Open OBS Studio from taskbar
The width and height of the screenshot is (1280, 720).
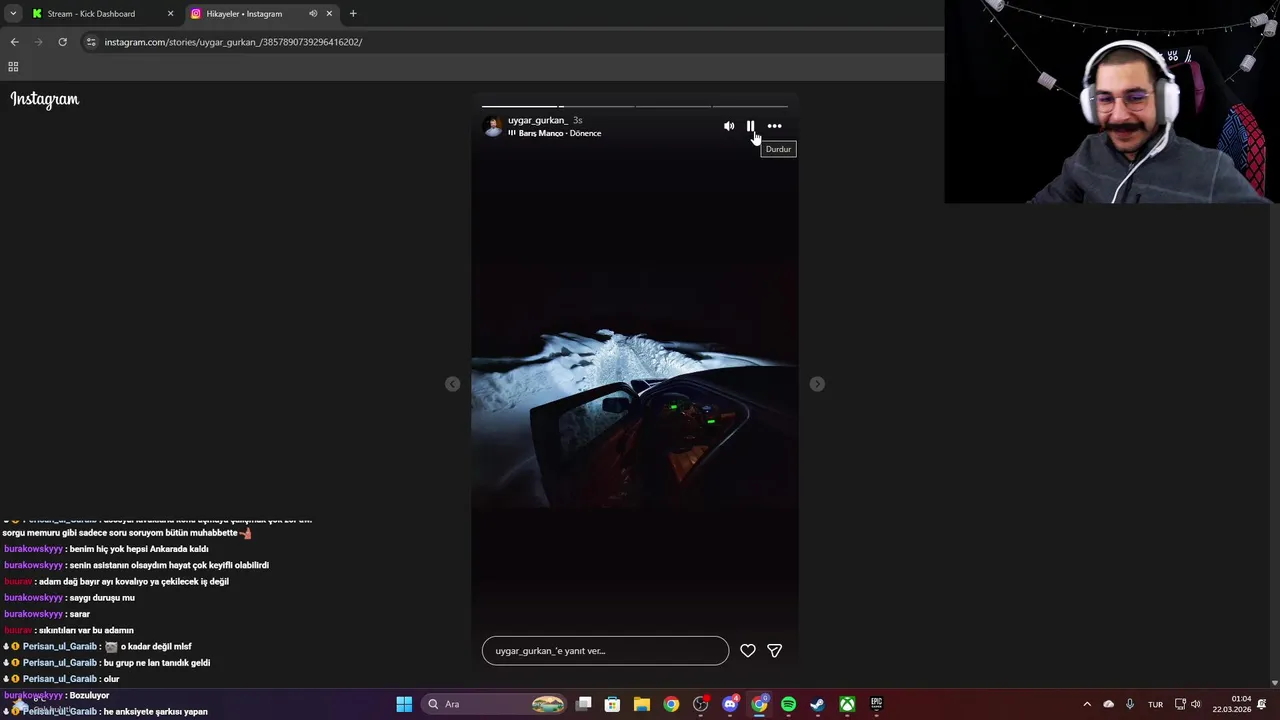[x=700, y=704]
